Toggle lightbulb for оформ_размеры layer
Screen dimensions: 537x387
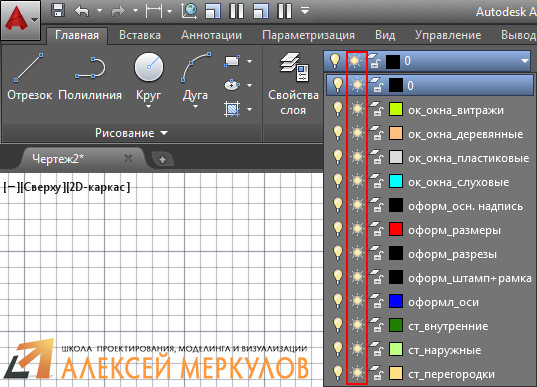(338, 229)
